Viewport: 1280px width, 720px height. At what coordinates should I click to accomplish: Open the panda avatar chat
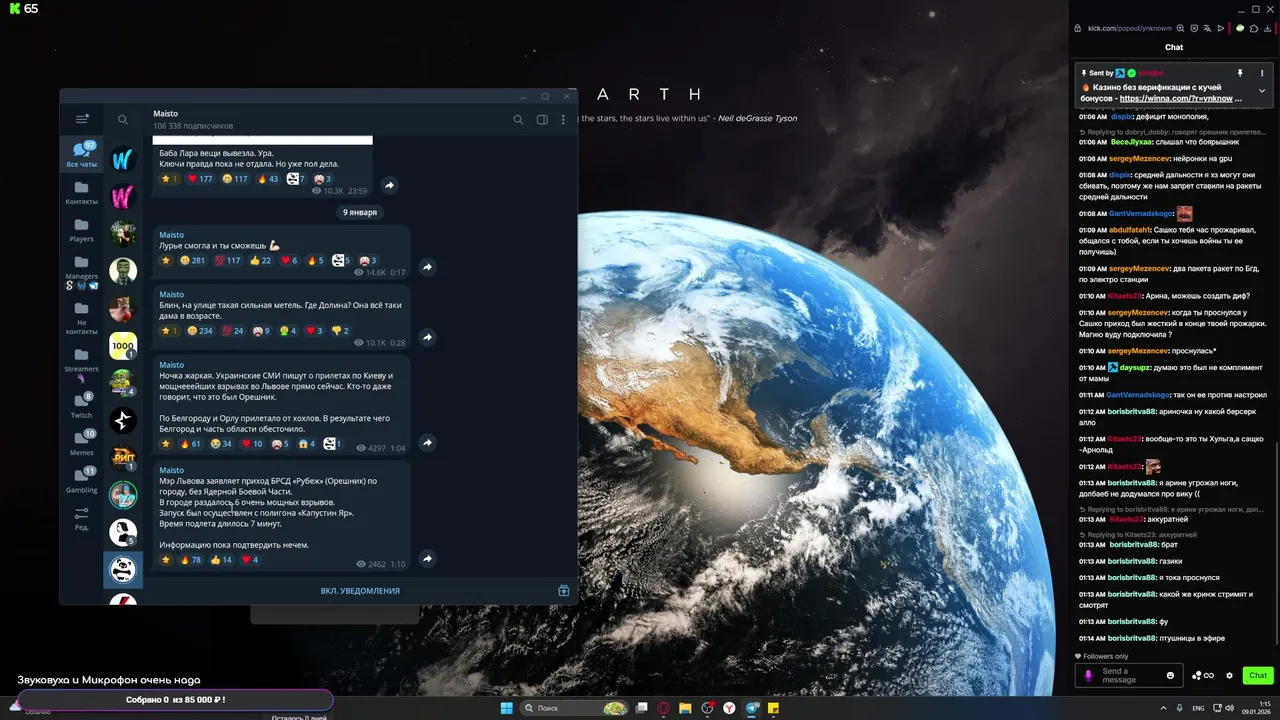123,570
